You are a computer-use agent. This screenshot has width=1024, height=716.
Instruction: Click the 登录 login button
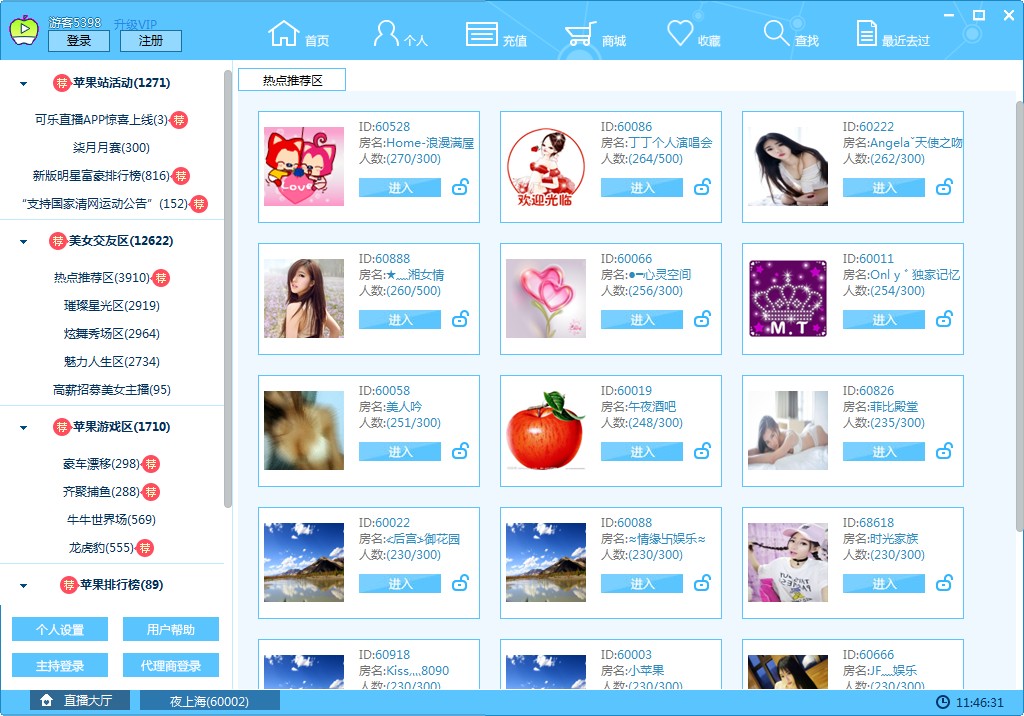80,40
